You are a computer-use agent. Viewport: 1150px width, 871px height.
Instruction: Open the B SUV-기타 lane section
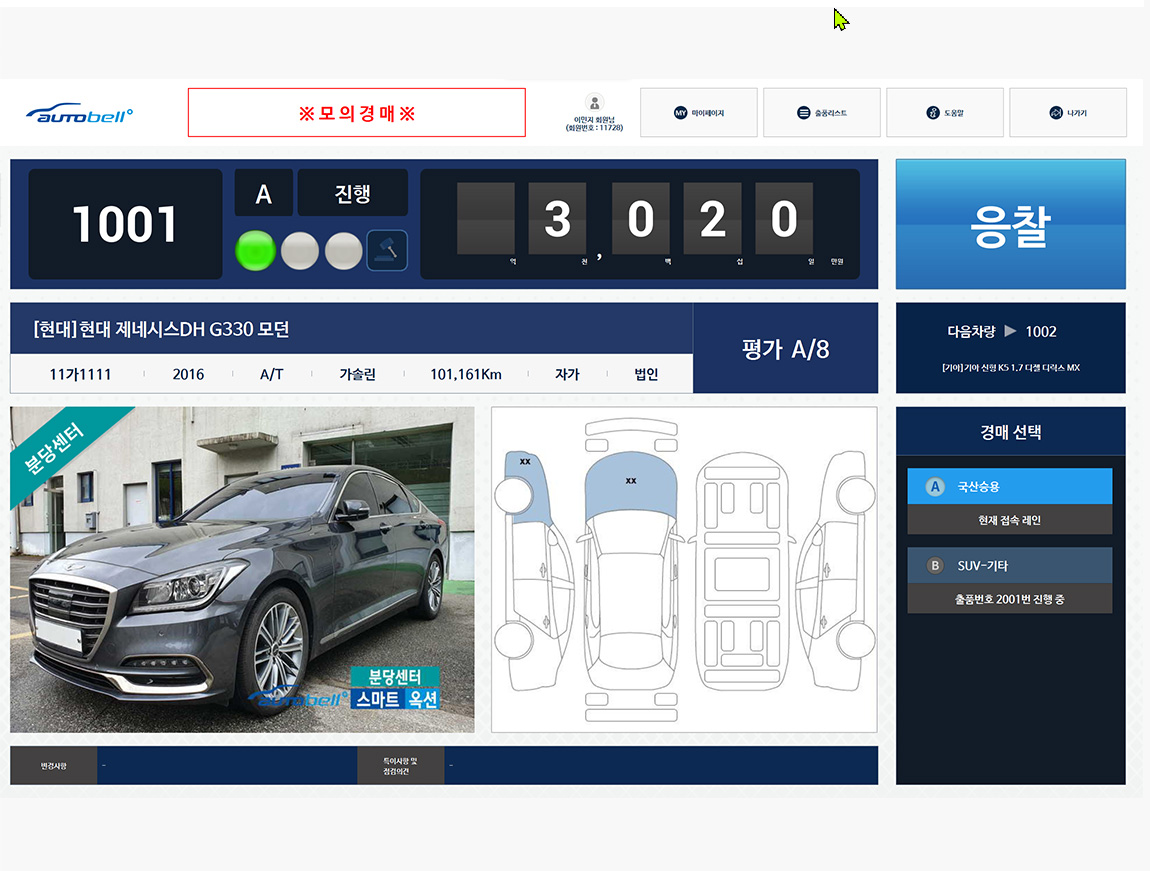tap(1009, 564)
